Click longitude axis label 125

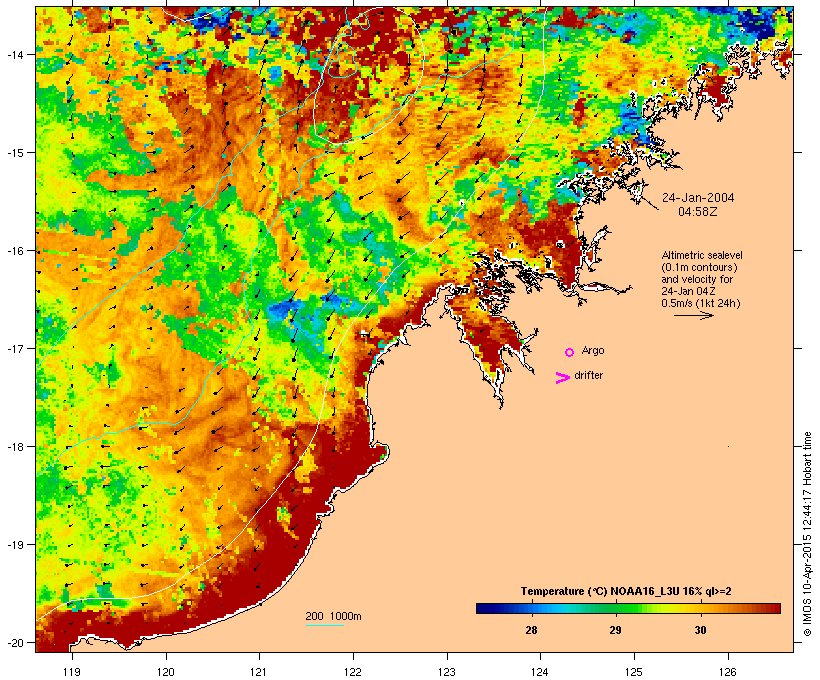[x=634, y=671]
